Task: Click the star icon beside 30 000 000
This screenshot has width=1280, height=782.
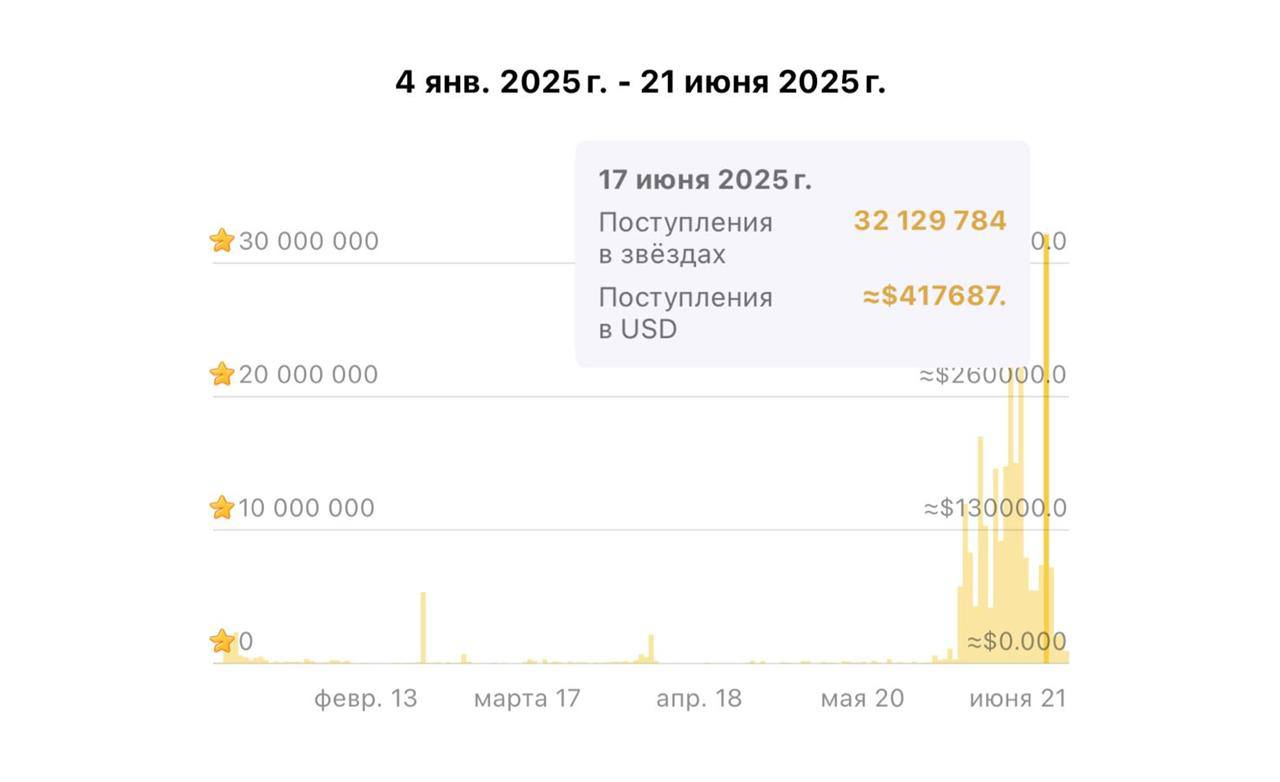Action: pos(221,241)
